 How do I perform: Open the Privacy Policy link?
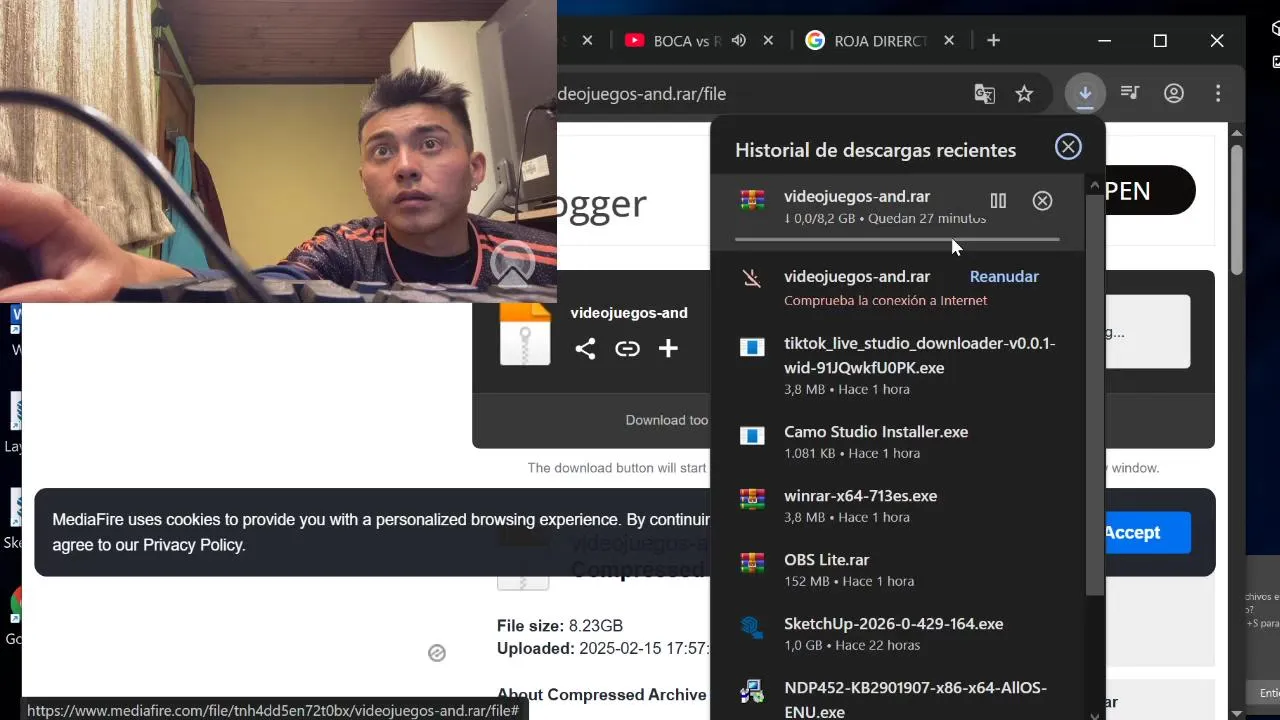(193, 545)
